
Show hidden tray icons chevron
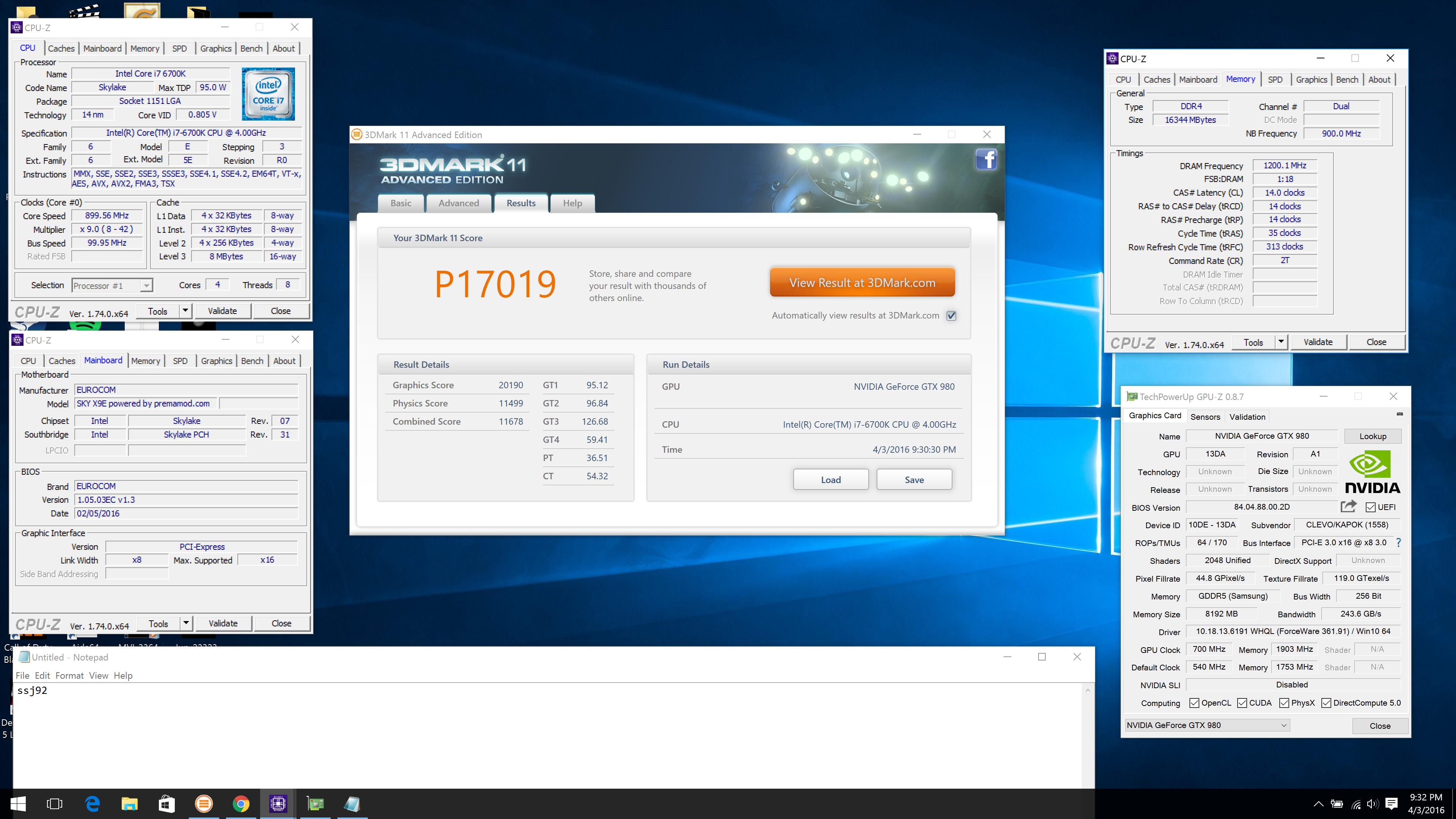point(1318,804)
